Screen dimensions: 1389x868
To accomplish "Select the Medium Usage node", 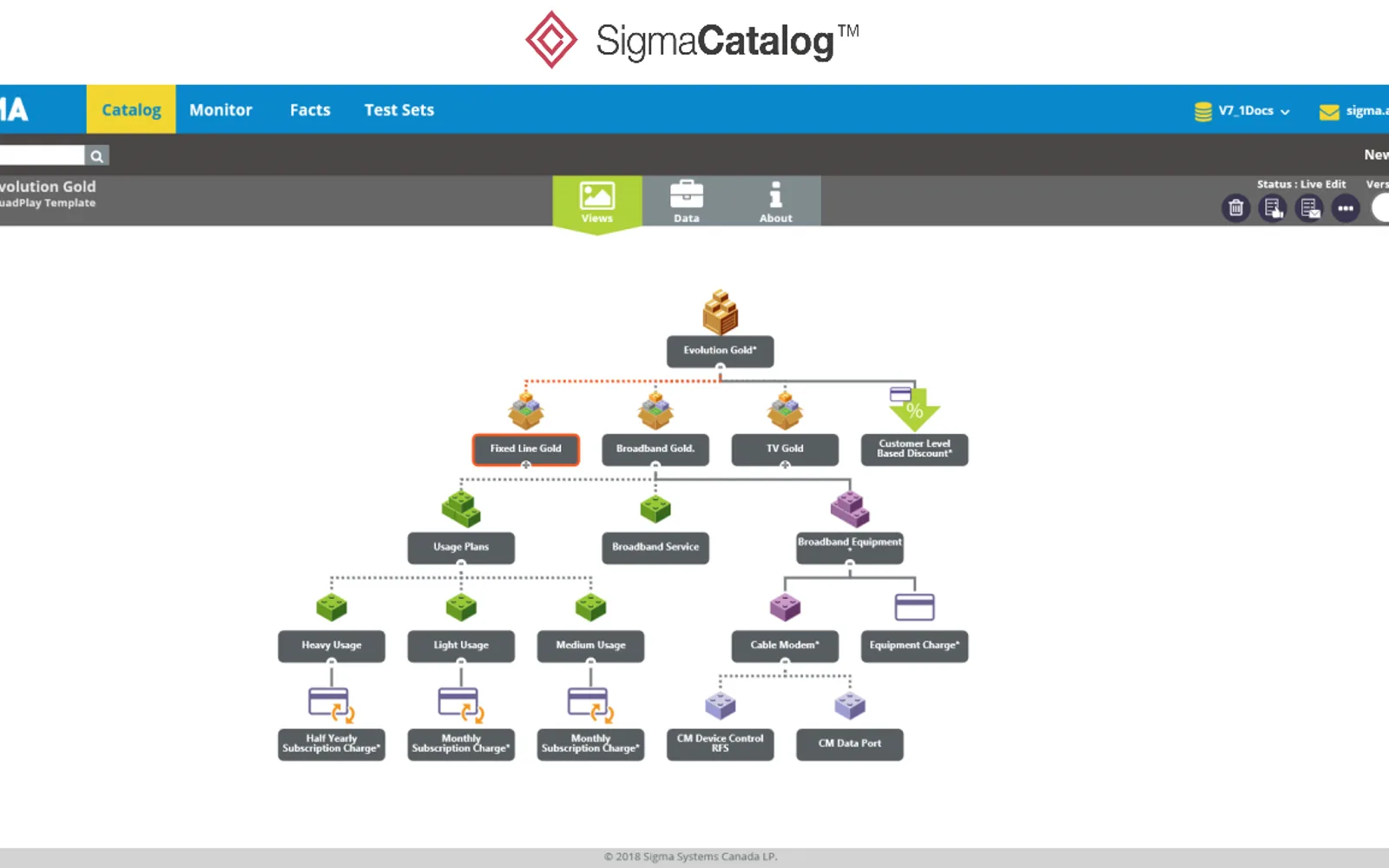I will point(590,646).
